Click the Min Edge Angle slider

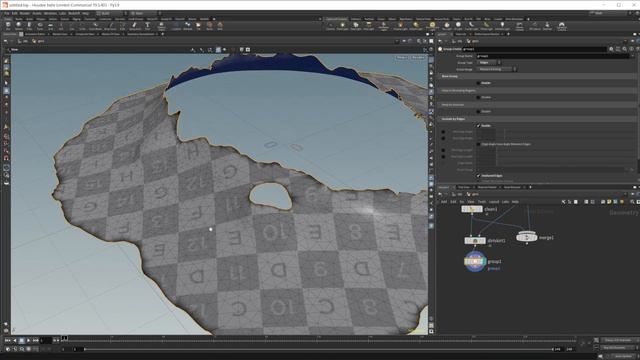click(x=566, y=132)
